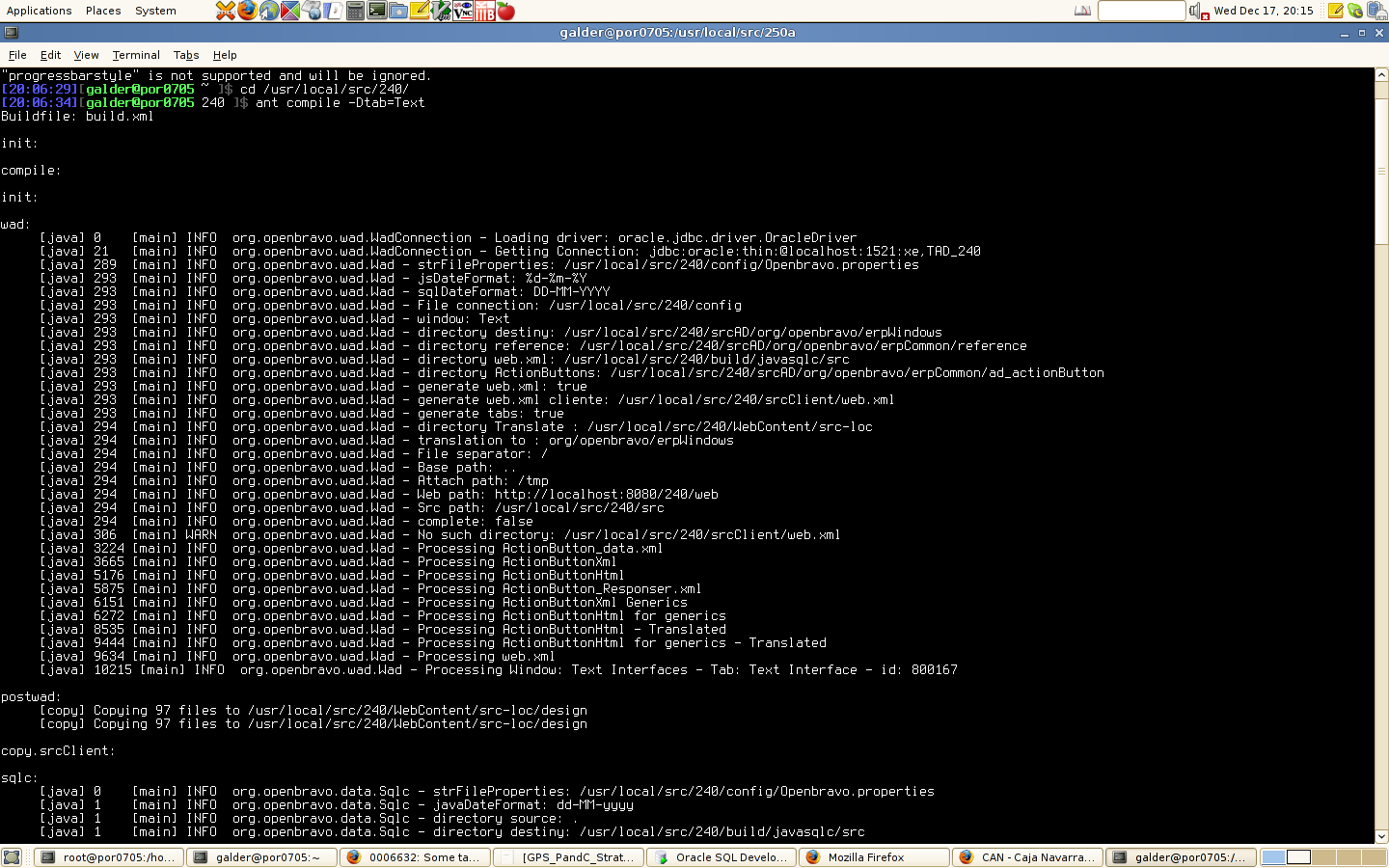Open the terminal launcher in top panel

pyautogui.click(x=376, y=11)
